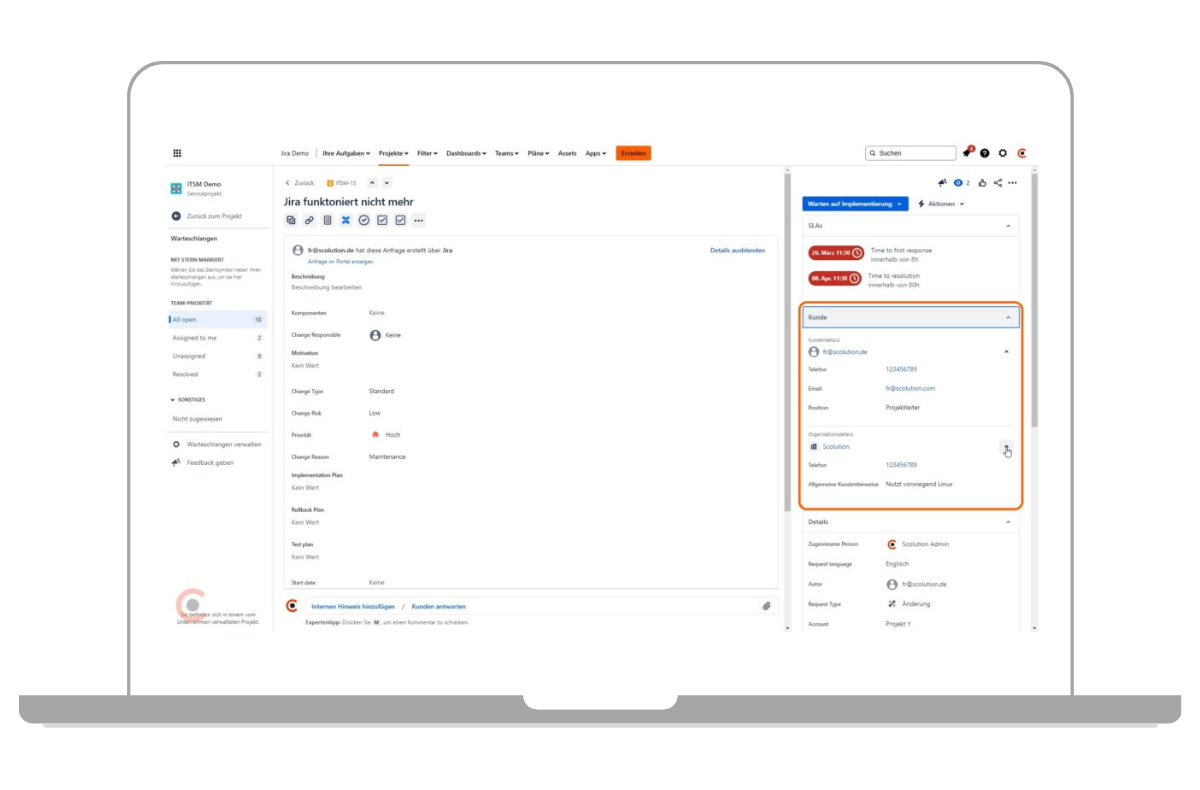Open the settings gear icon
Screen dimensions: 1200x790
pos(1003,153)
